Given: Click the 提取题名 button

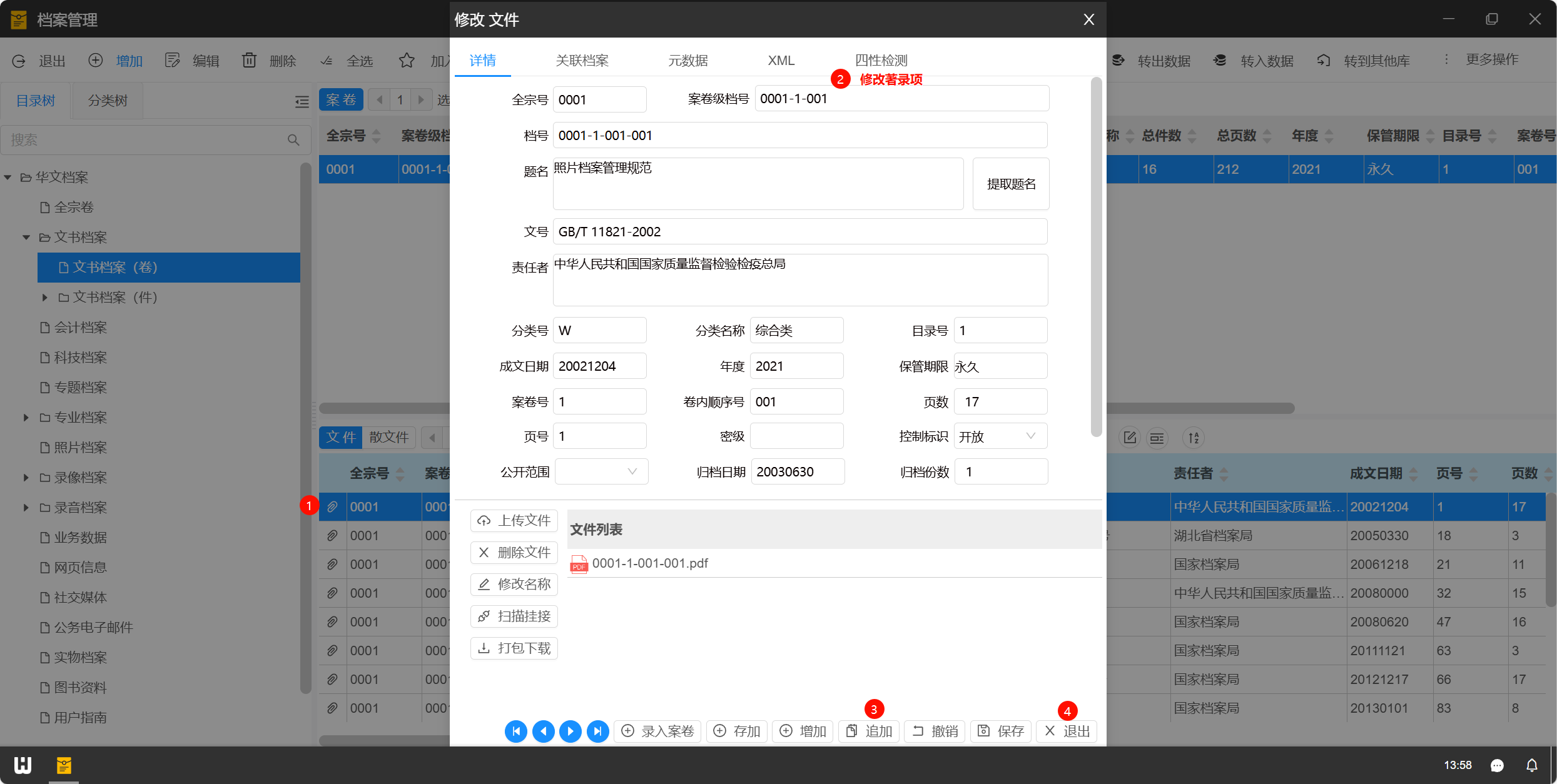Looking at the screenshot, I should pos(1010,184).
